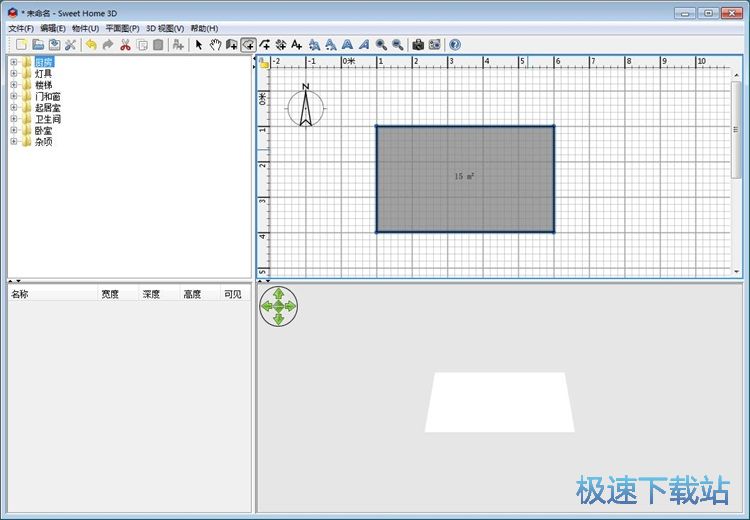Toggle bold text style button
Viewport: 750px width, 520px height.
pyautogui.click(x=347, y=45)
